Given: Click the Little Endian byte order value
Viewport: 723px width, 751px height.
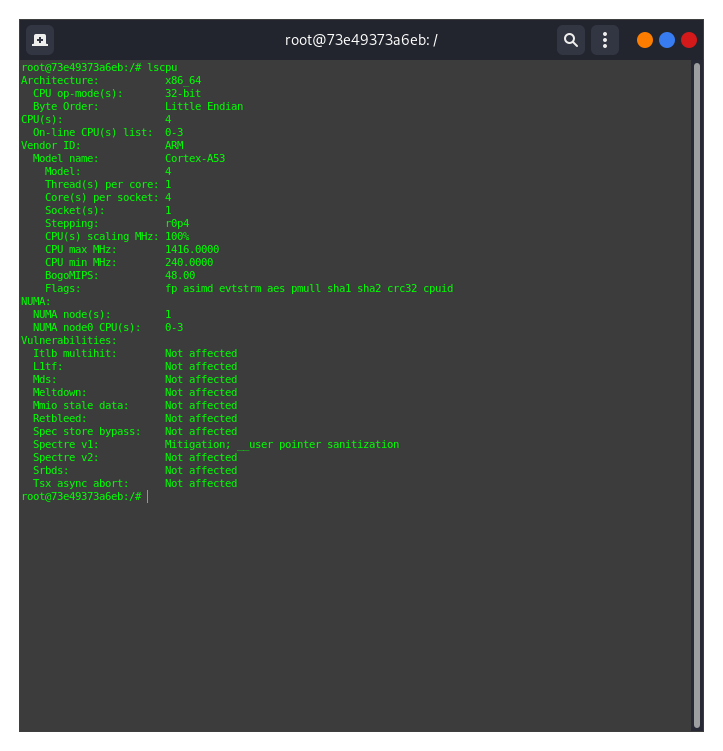Looking at the screenshot, I should (x=204, y=106).
